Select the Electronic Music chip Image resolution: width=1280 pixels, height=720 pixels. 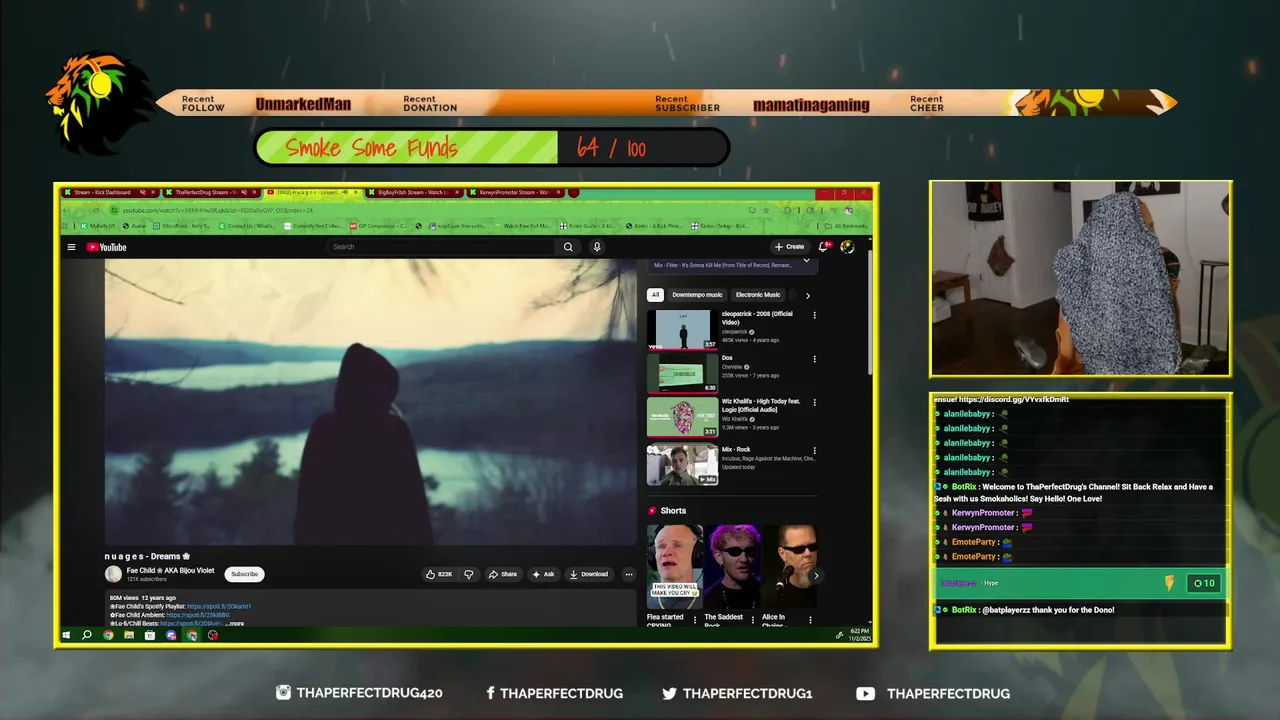point(758,295)
